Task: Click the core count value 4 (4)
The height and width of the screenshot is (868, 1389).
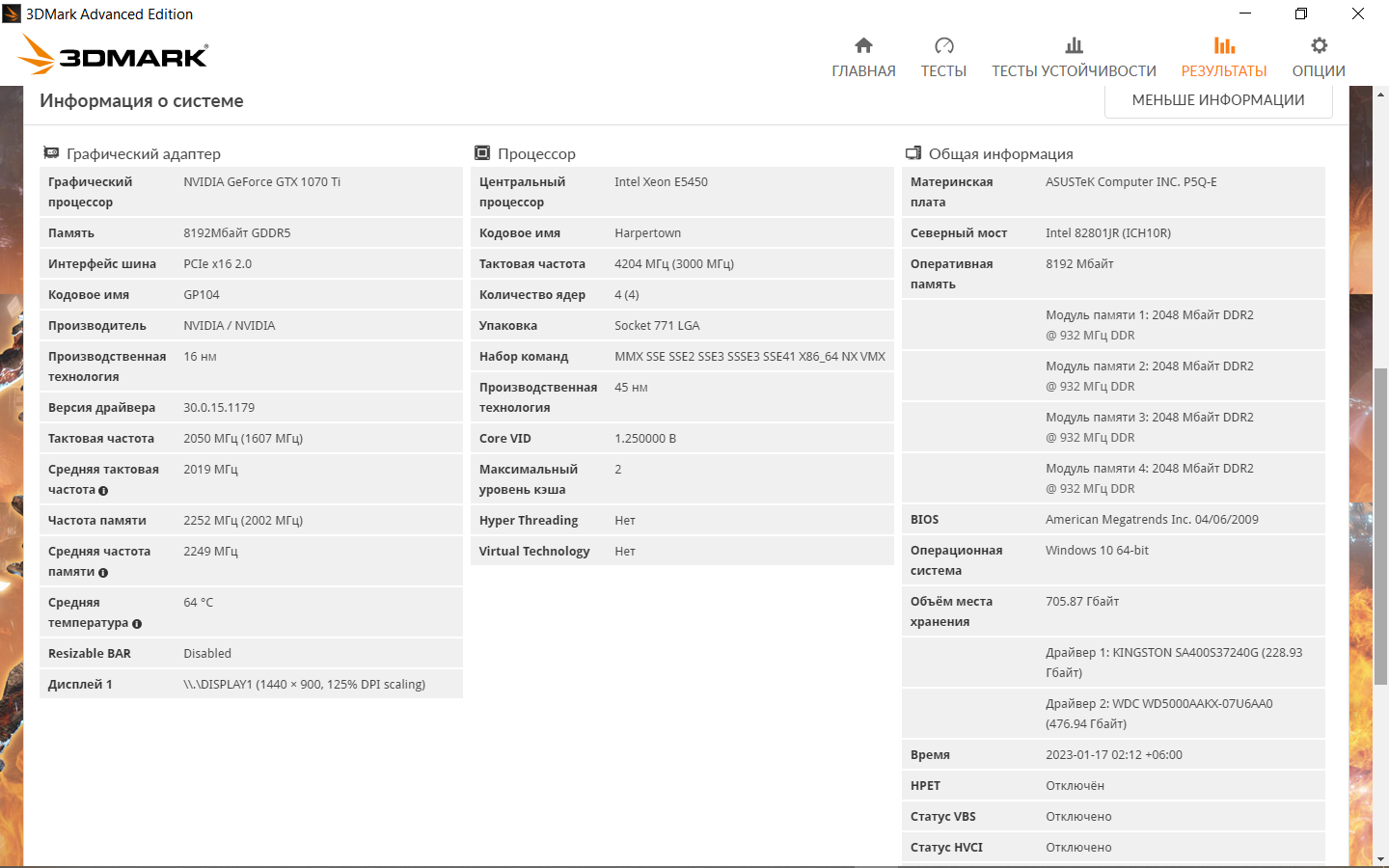Action: pyautogui.click(x=627, y=295)
